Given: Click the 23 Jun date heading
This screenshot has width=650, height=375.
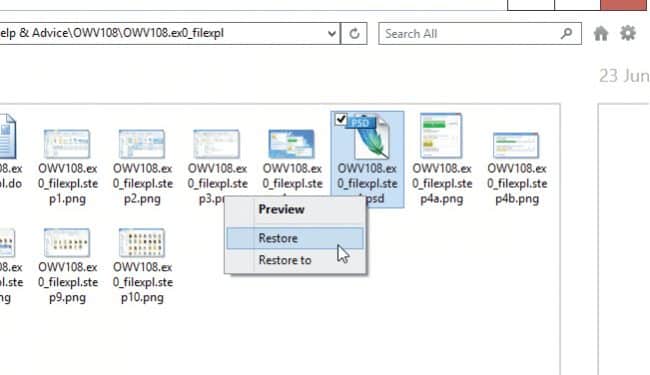Looking at the screenshot, I should (624, 76).
